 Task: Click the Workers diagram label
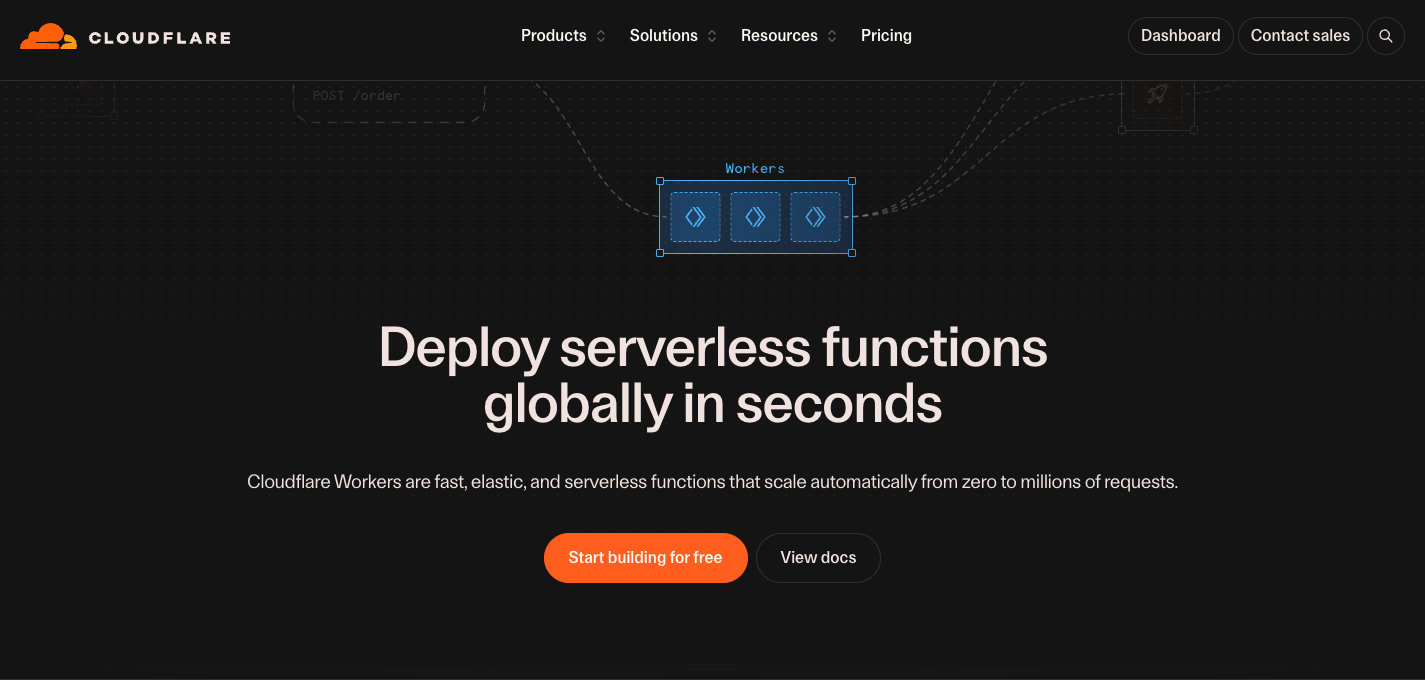(x=755, y=169)
